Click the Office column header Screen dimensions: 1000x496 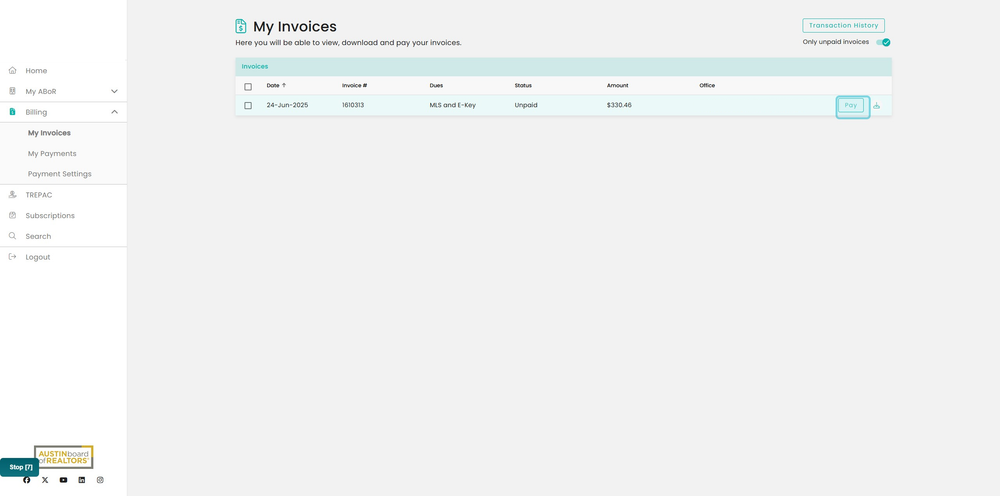point(707,85)
